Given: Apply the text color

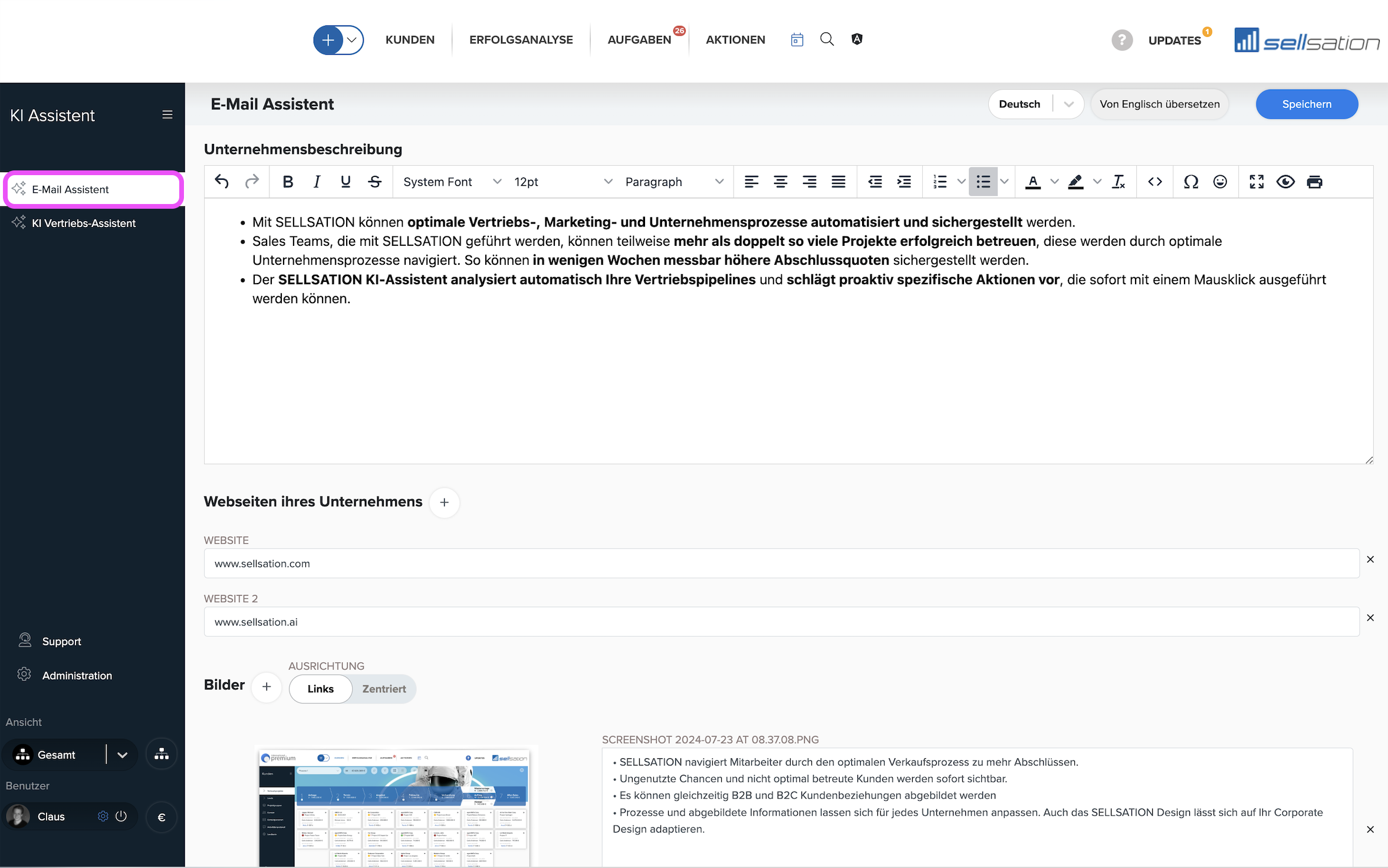Looking at the screenshot, I should 1033,182.
